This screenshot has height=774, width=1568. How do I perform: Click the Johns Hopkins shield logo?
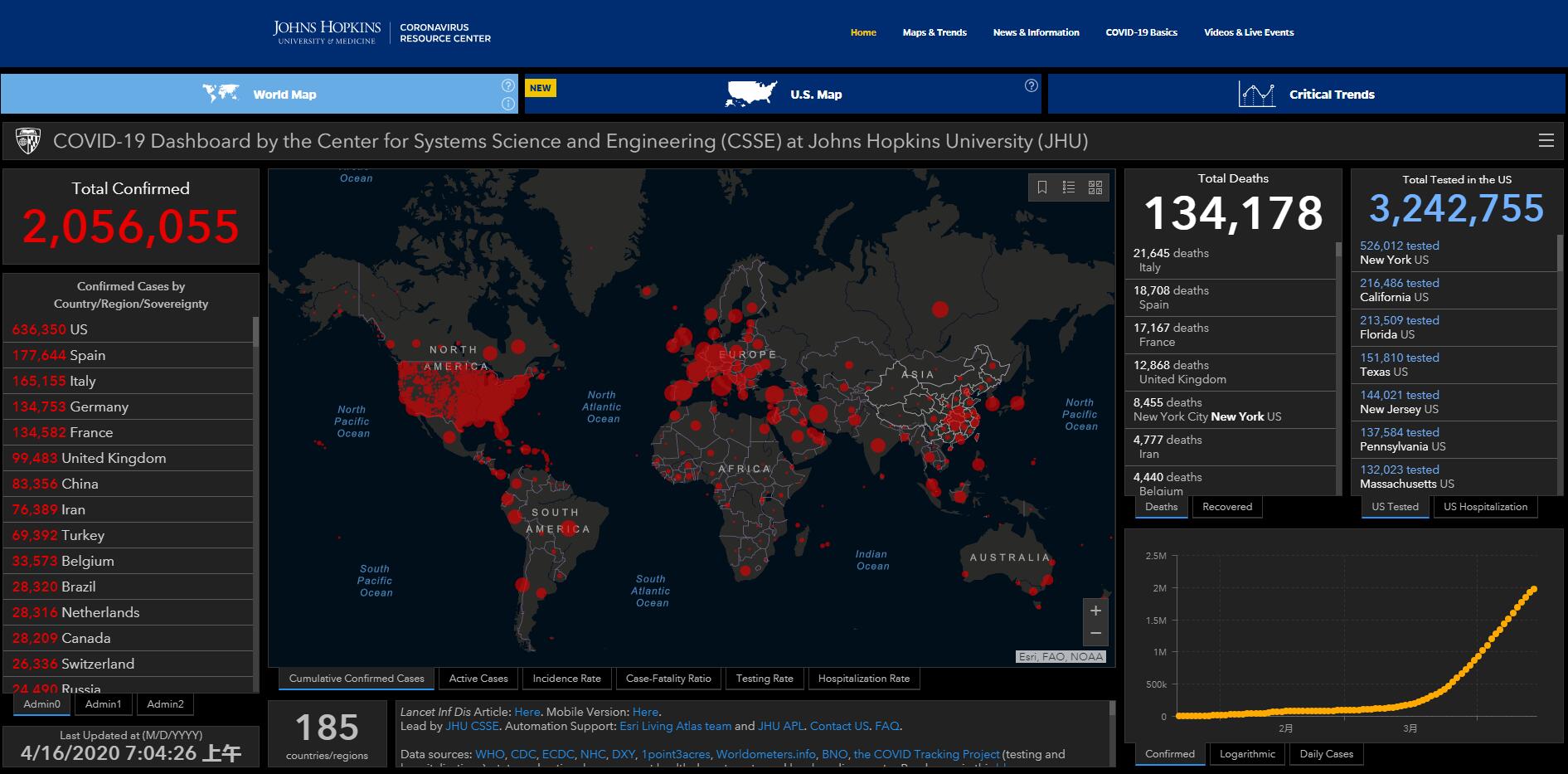tap(28, 141)
